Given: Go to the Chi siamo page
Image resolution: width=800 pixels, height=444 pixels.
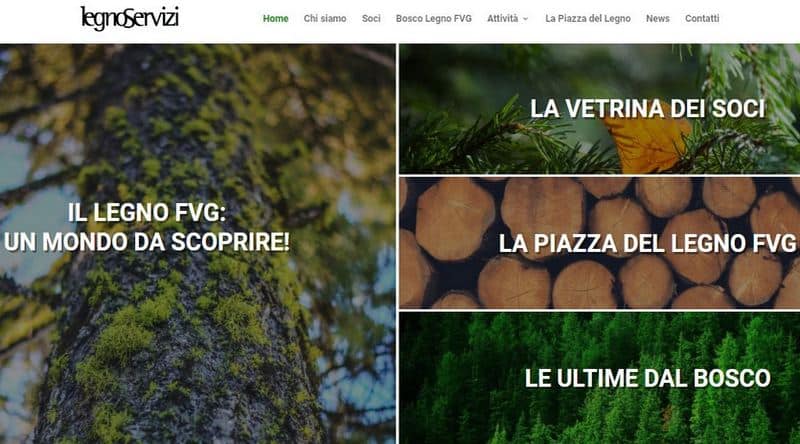Looking at the screenshot, I should (x=325, y=18).
